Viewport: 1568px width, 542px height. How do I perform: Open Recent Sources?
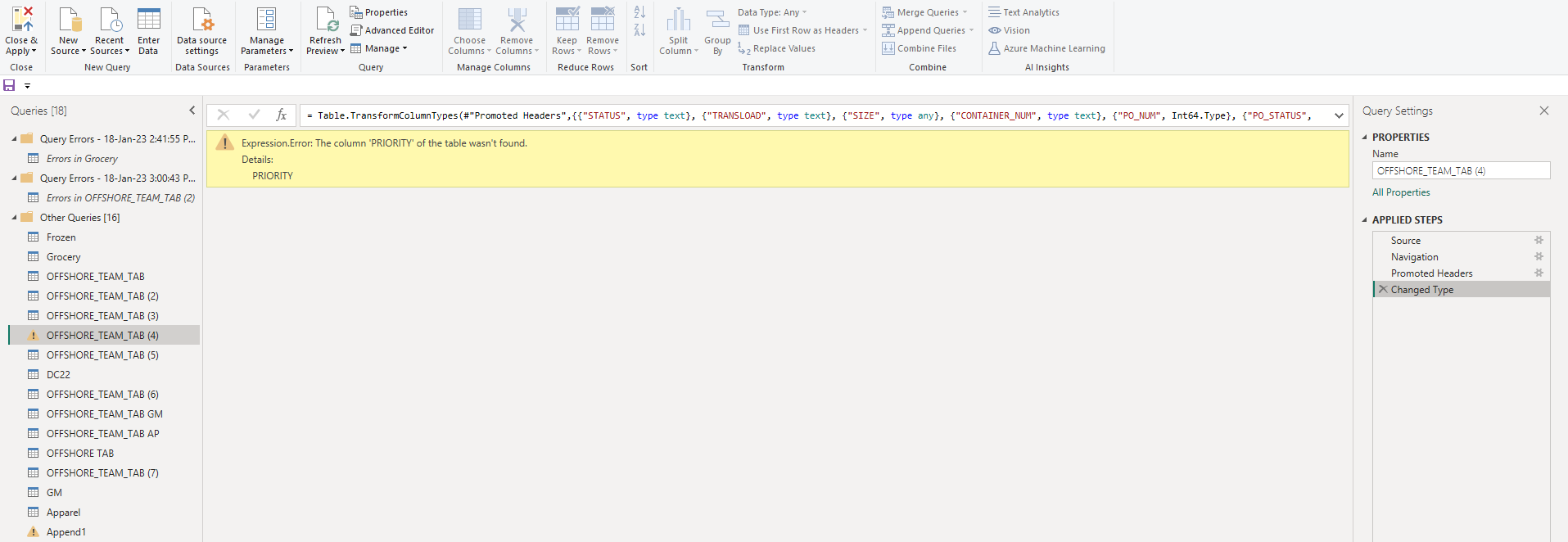109,31
